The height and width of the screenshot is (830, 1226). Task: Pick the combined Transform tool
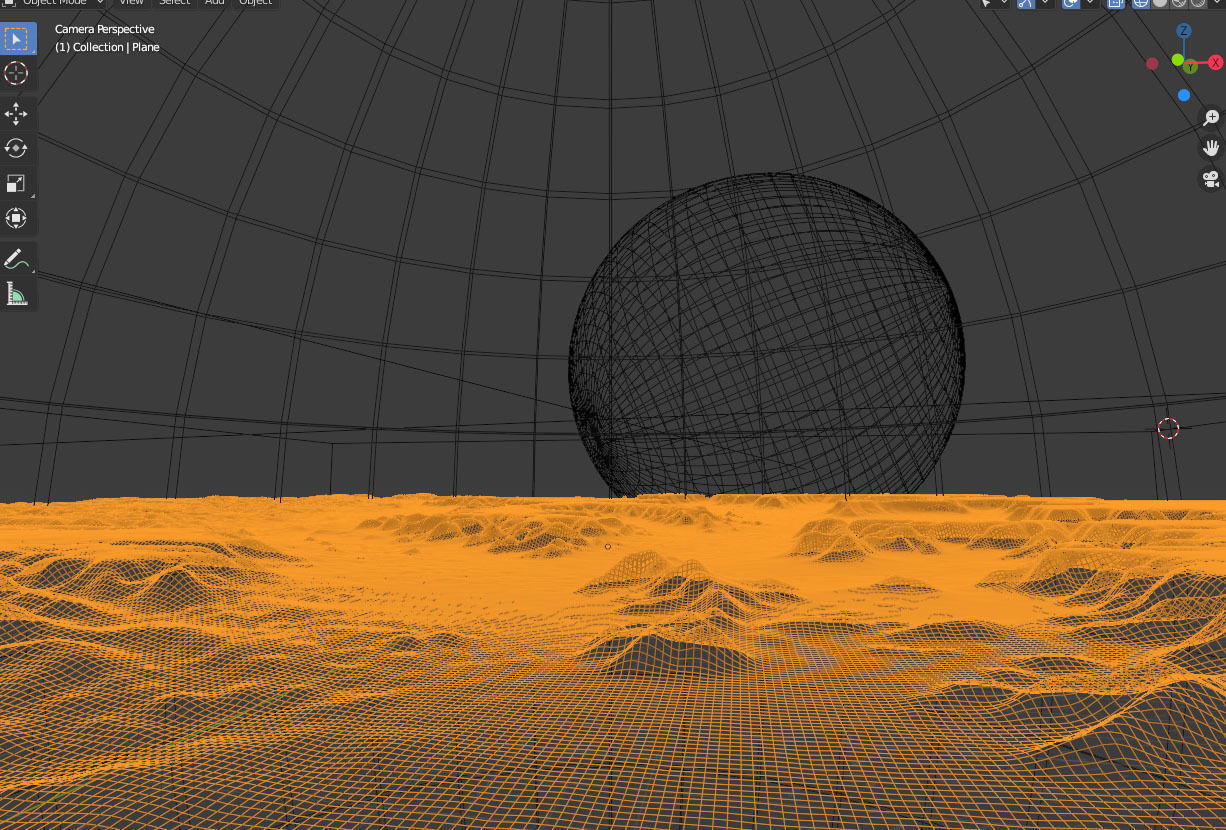(16, 217)
